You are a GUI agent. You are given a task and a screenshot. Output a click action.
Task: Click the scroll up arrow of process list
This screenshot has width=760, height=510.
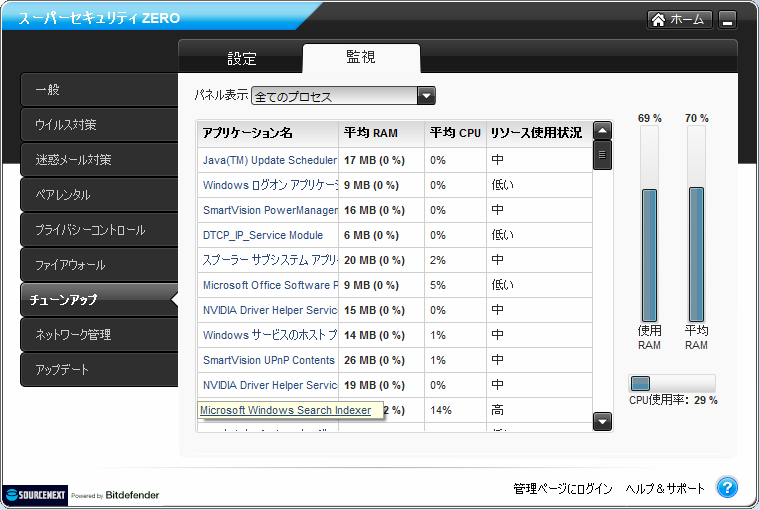602,130
